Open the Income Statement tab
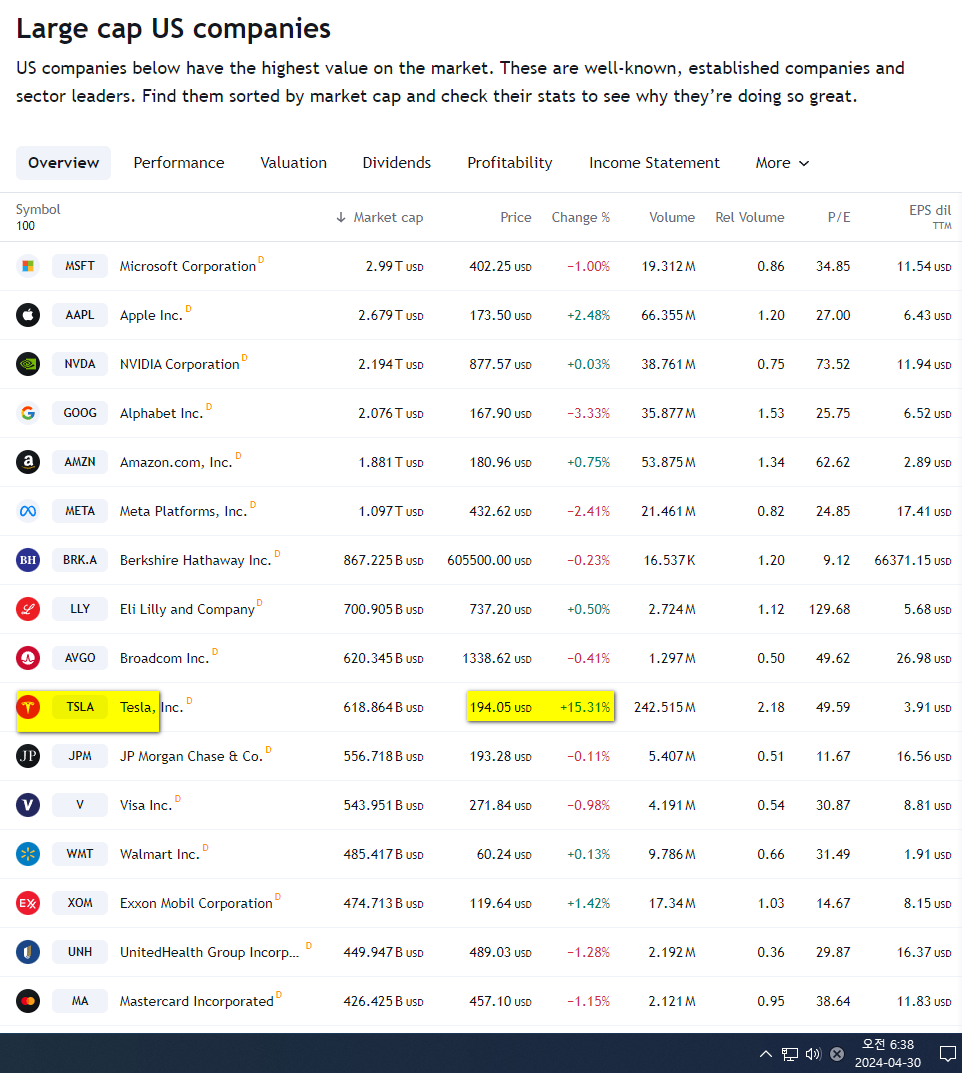The width and height of the screenshot is (962, 1073). click(x=654, y=163)
